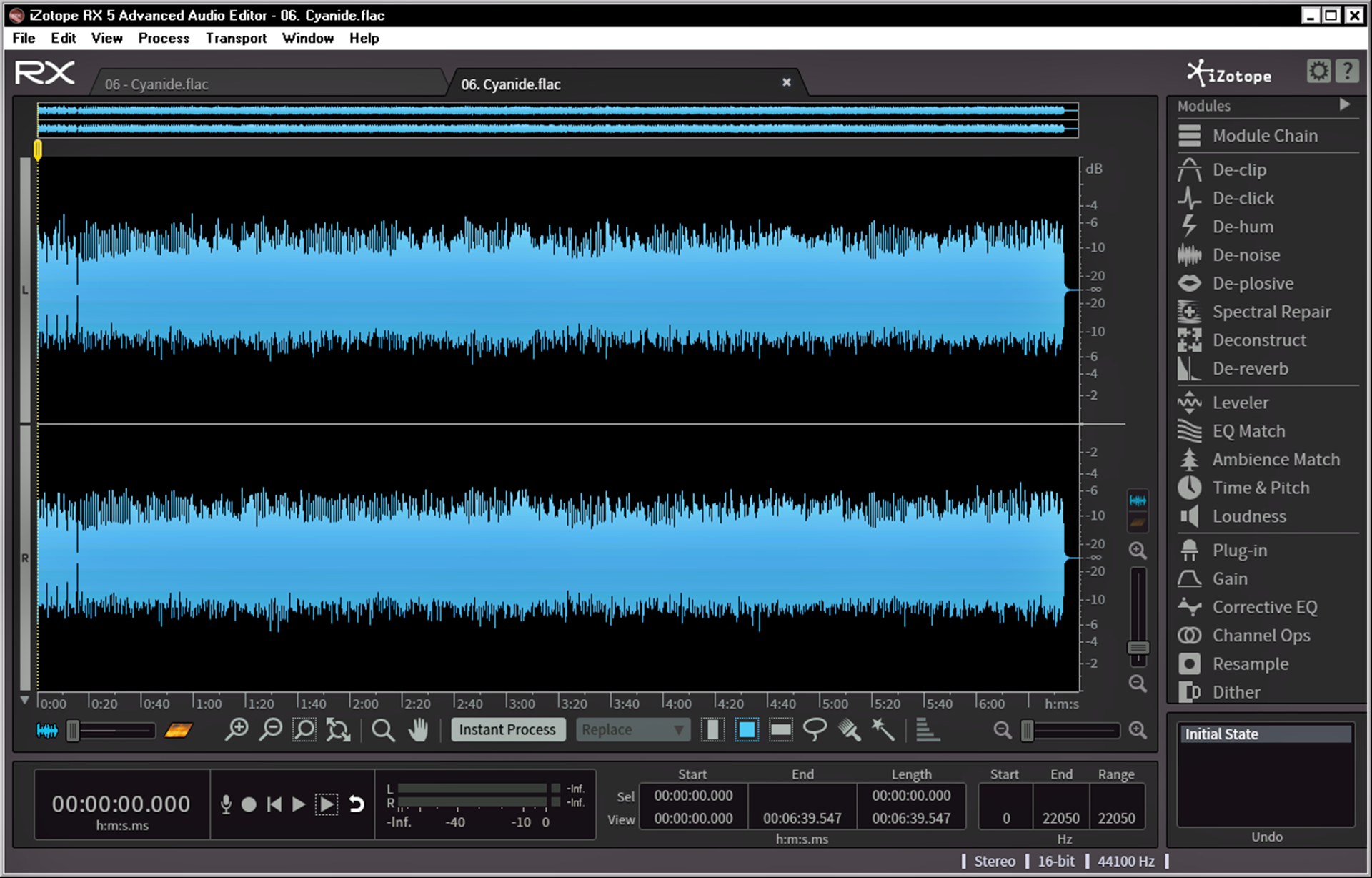Select the Lasso selection tool
The height and width of the screenshot is (878, 1372).
(x=815, y=730)
